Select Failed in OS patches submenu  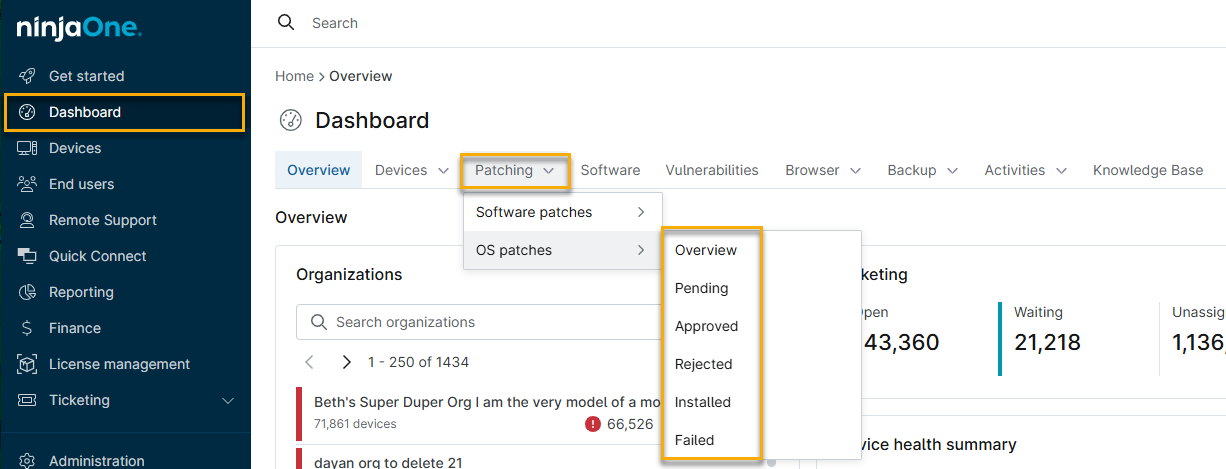click(x=694, y=440)
